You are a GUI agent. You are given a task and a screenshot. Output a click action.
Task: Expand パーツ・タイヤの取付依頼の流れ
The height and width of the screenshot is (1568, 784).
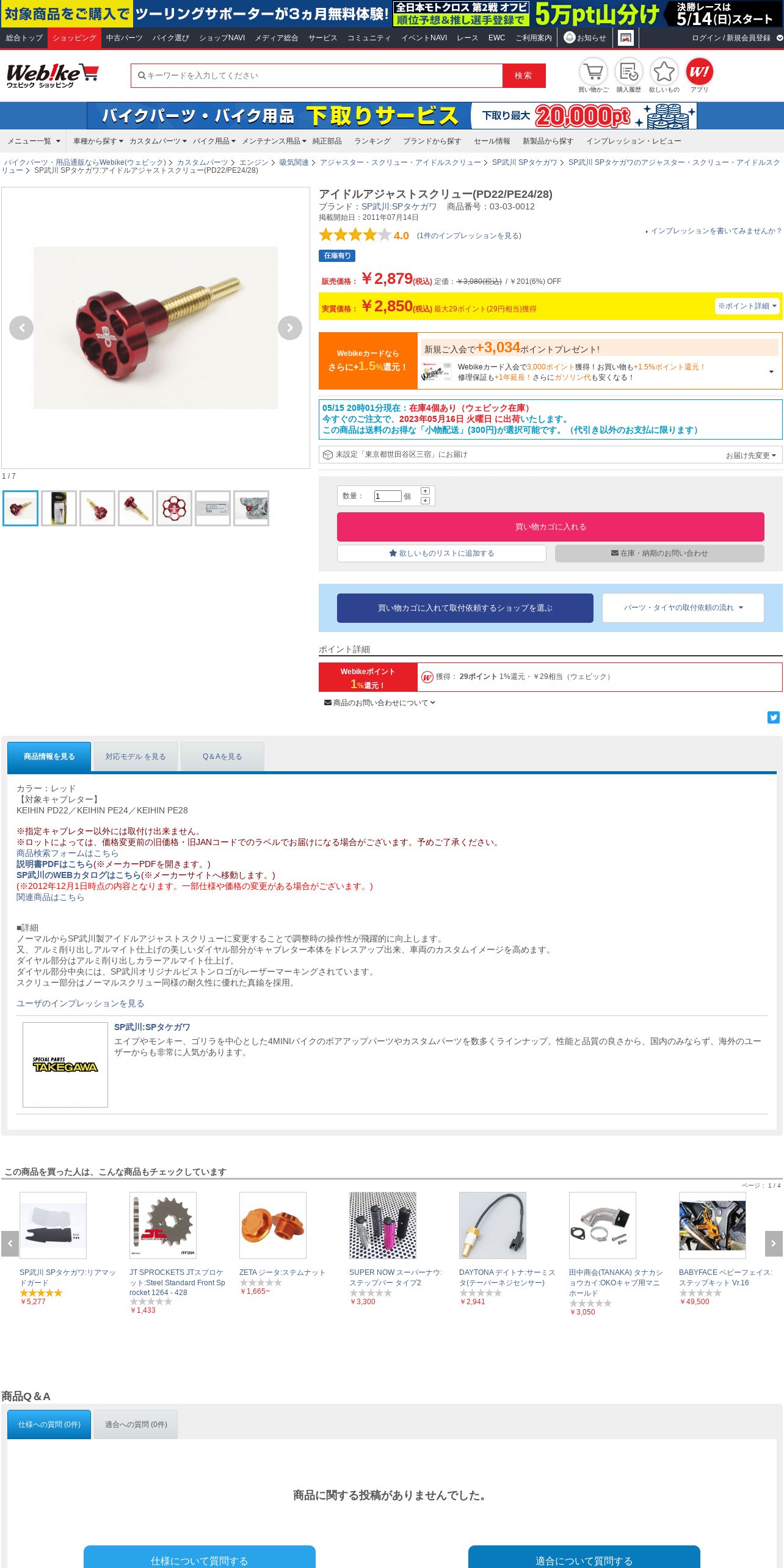click(x=683, y=608)
